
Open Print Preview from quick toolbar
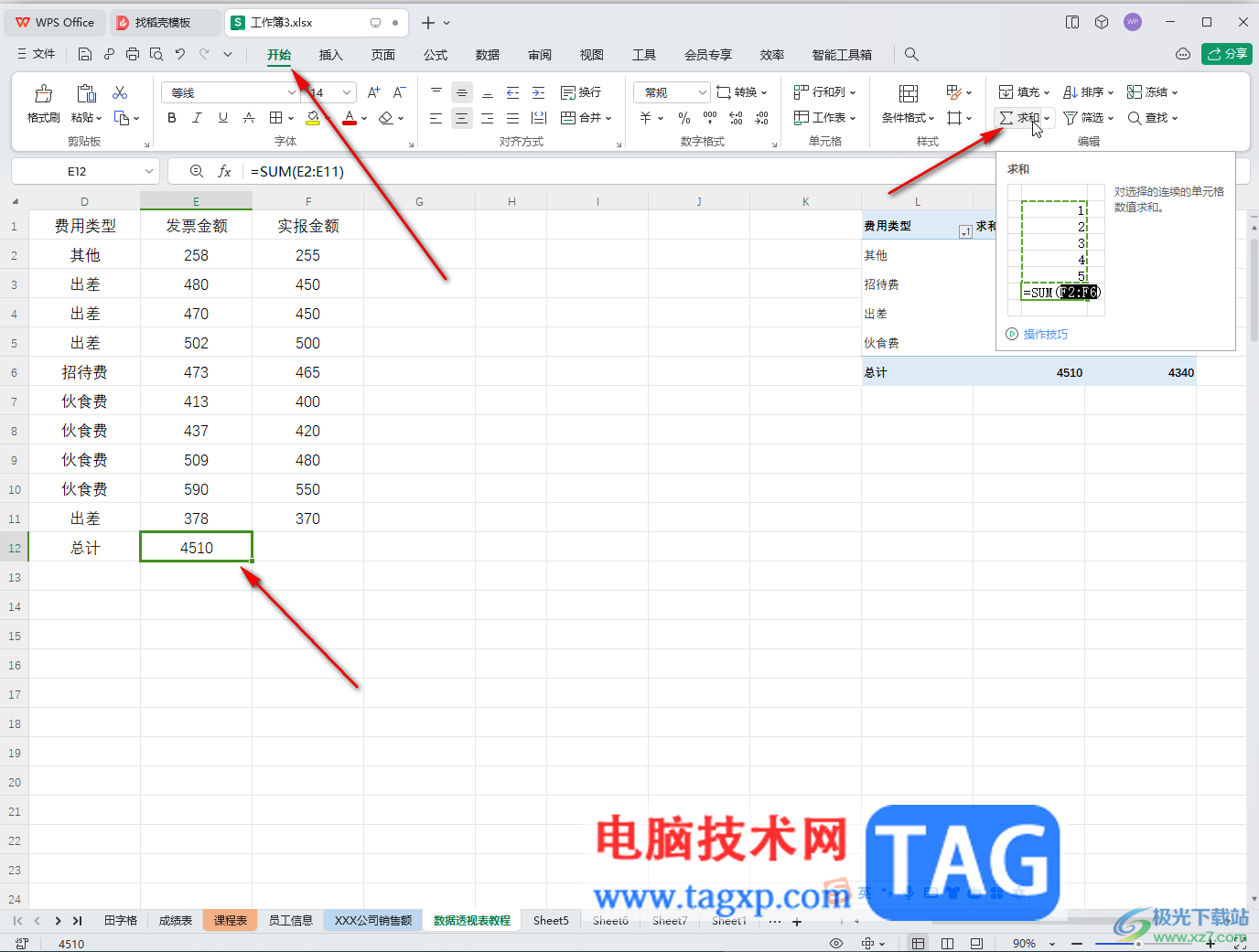coord(156,54)
